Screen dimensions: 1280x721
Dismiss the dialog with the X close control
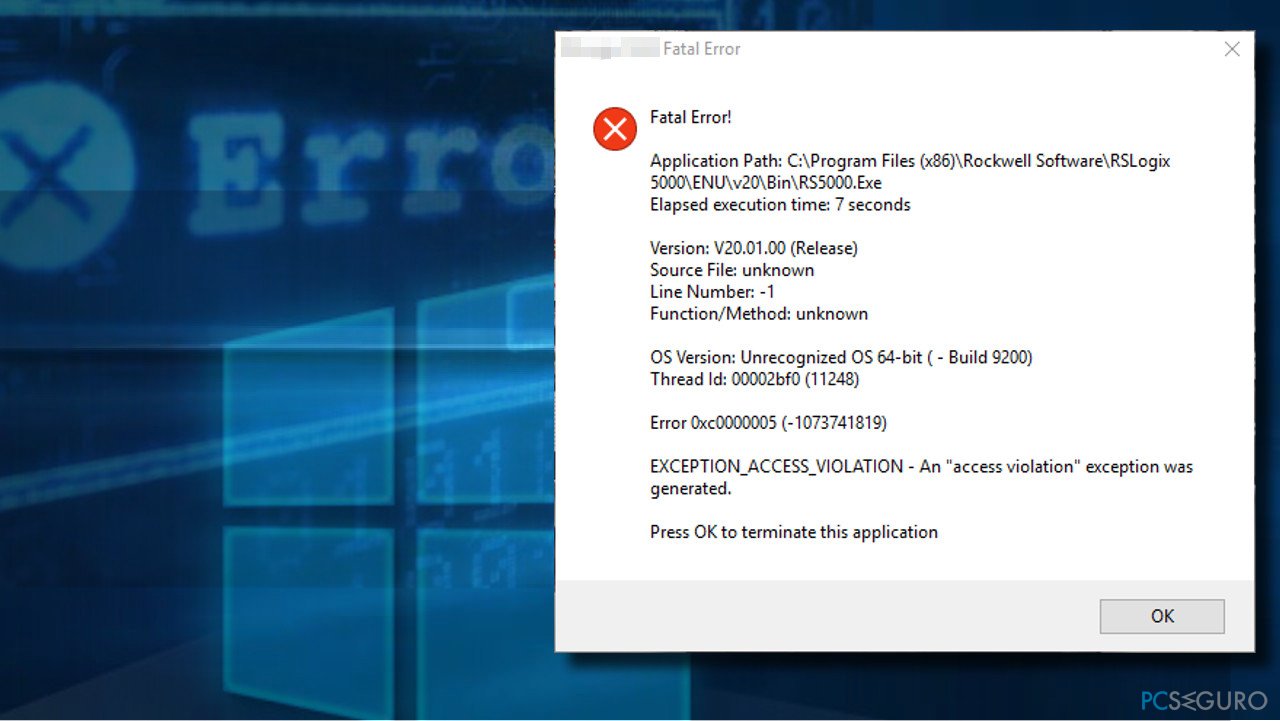(x=1232, y=48)
